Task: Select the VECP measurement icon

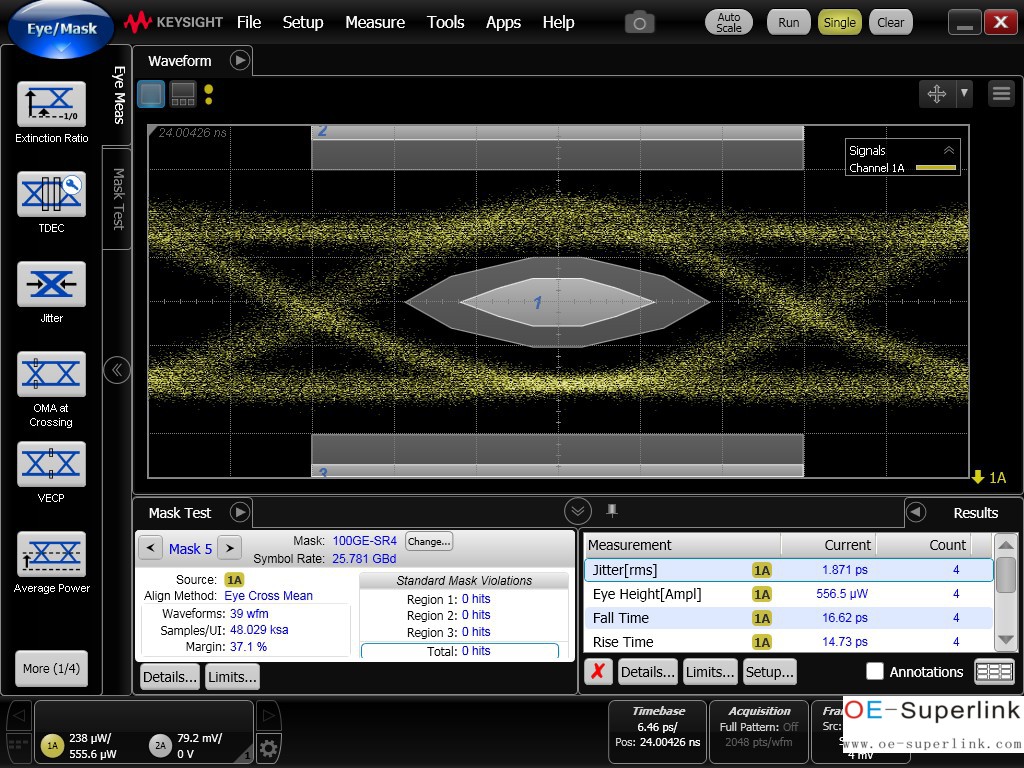Action: tap(51, 464)
